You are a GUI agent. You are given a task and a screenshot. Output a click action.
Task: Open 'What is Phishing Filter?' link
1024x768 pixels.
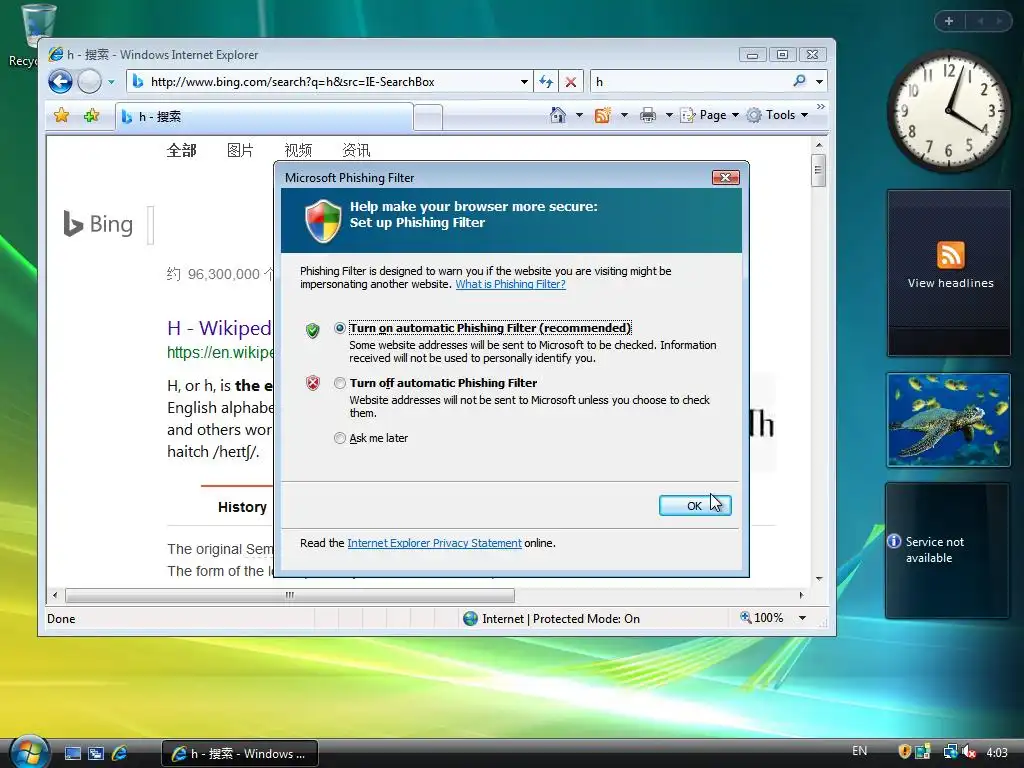[511, 284]
